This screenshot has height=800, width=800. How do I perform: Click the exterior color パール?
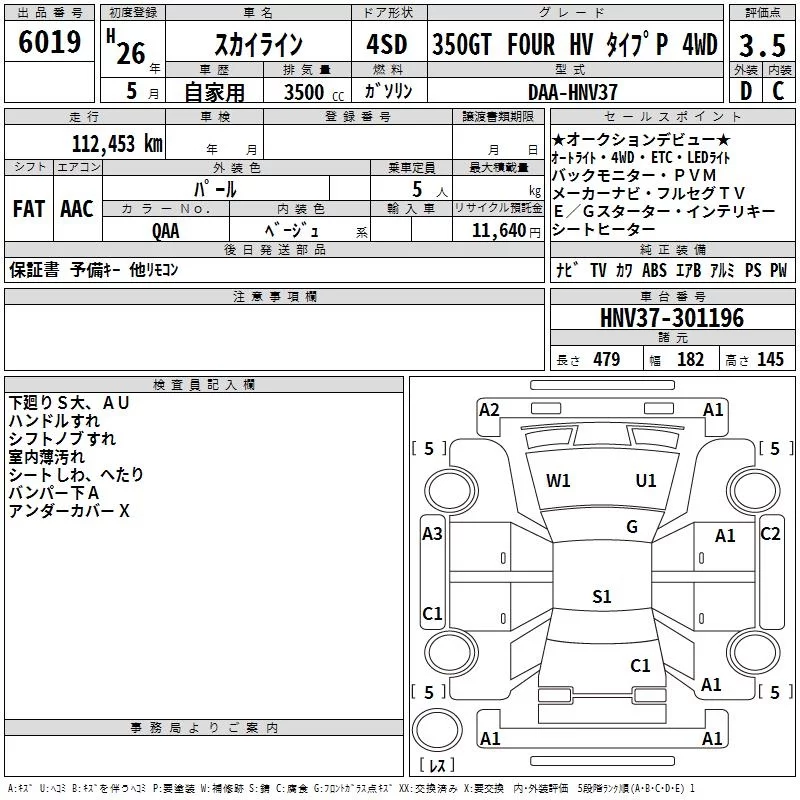pyautogui.click(x=215, y=189)
